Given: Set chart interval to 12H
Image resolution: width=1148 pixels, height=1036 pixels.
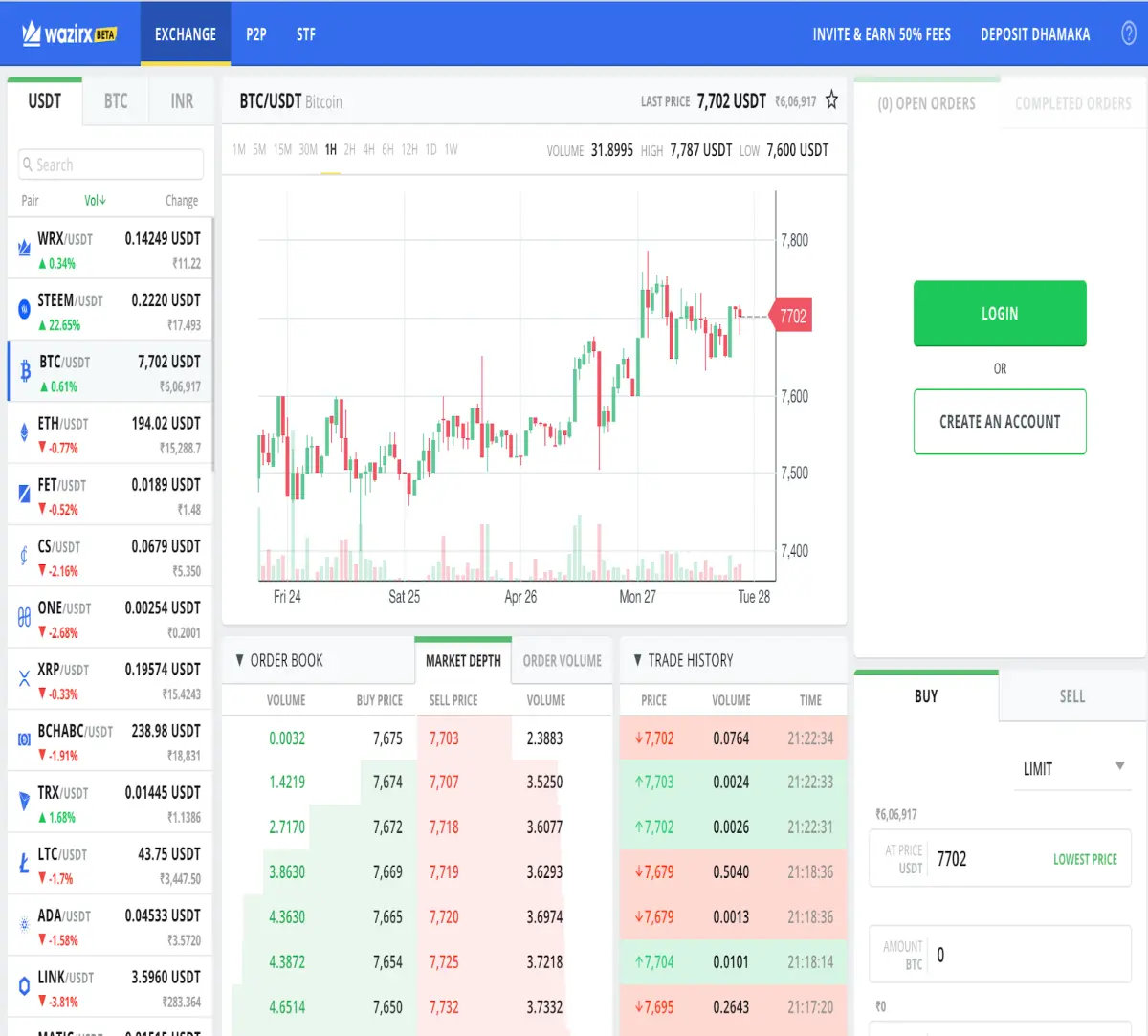Looking at the screenshot, I should tap(409, 149).
